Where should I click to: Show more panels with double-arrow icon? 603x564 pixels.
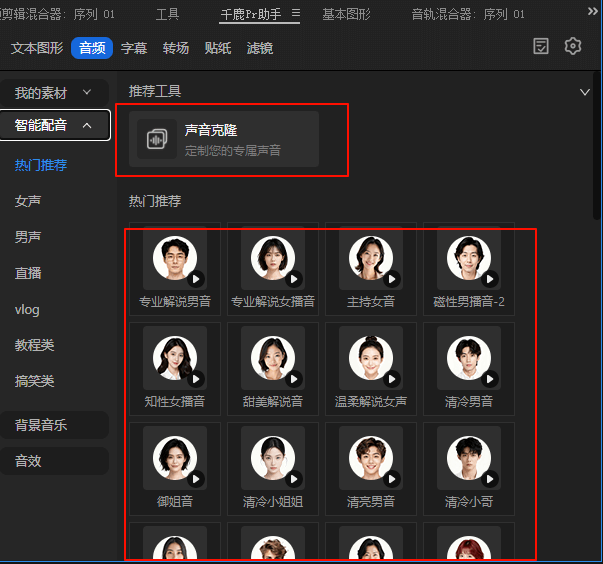[x=593, y=12]
